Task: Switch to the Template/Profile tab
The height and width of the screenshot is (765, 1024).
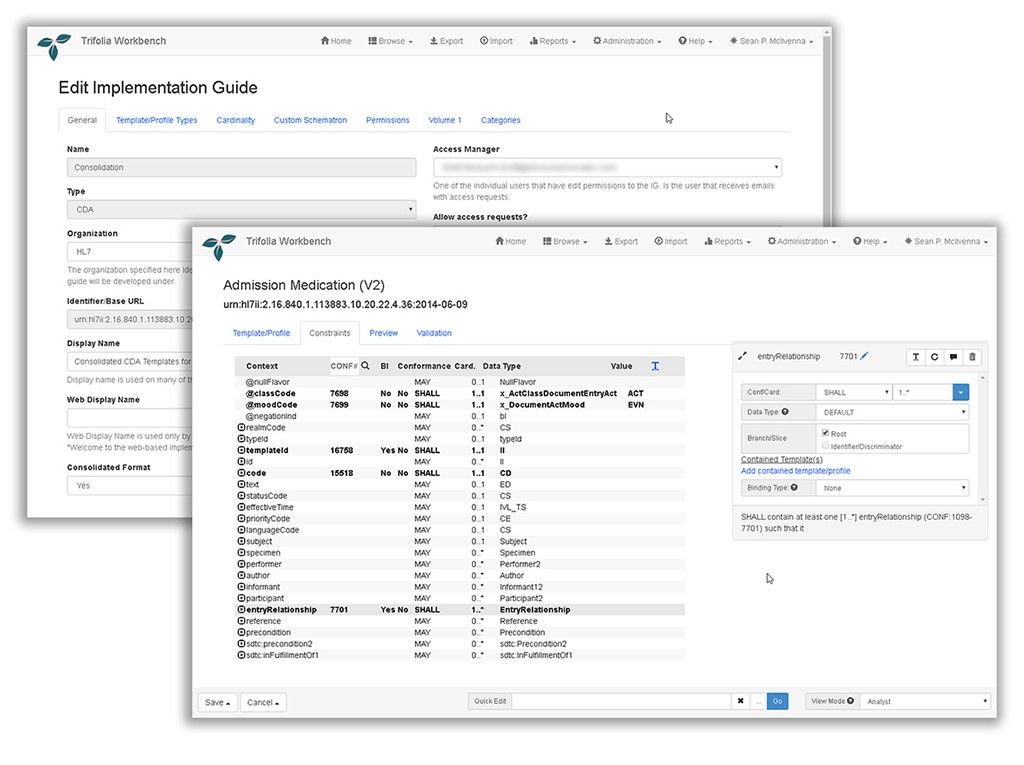Action: pyautogui.click(x=261, y=333)
